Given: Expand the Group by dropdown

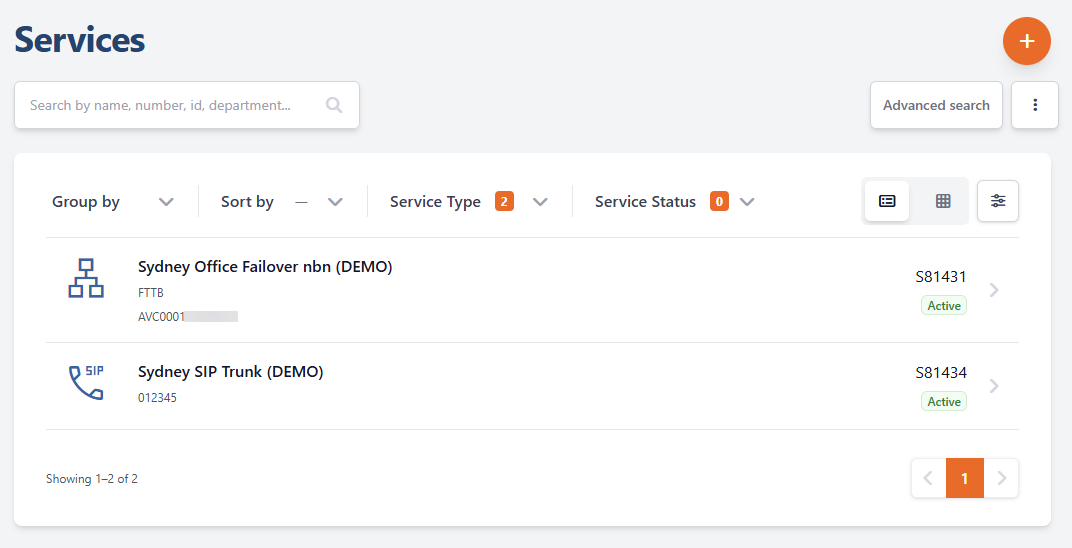Looking at the screenshot, I should pos(113,202).
